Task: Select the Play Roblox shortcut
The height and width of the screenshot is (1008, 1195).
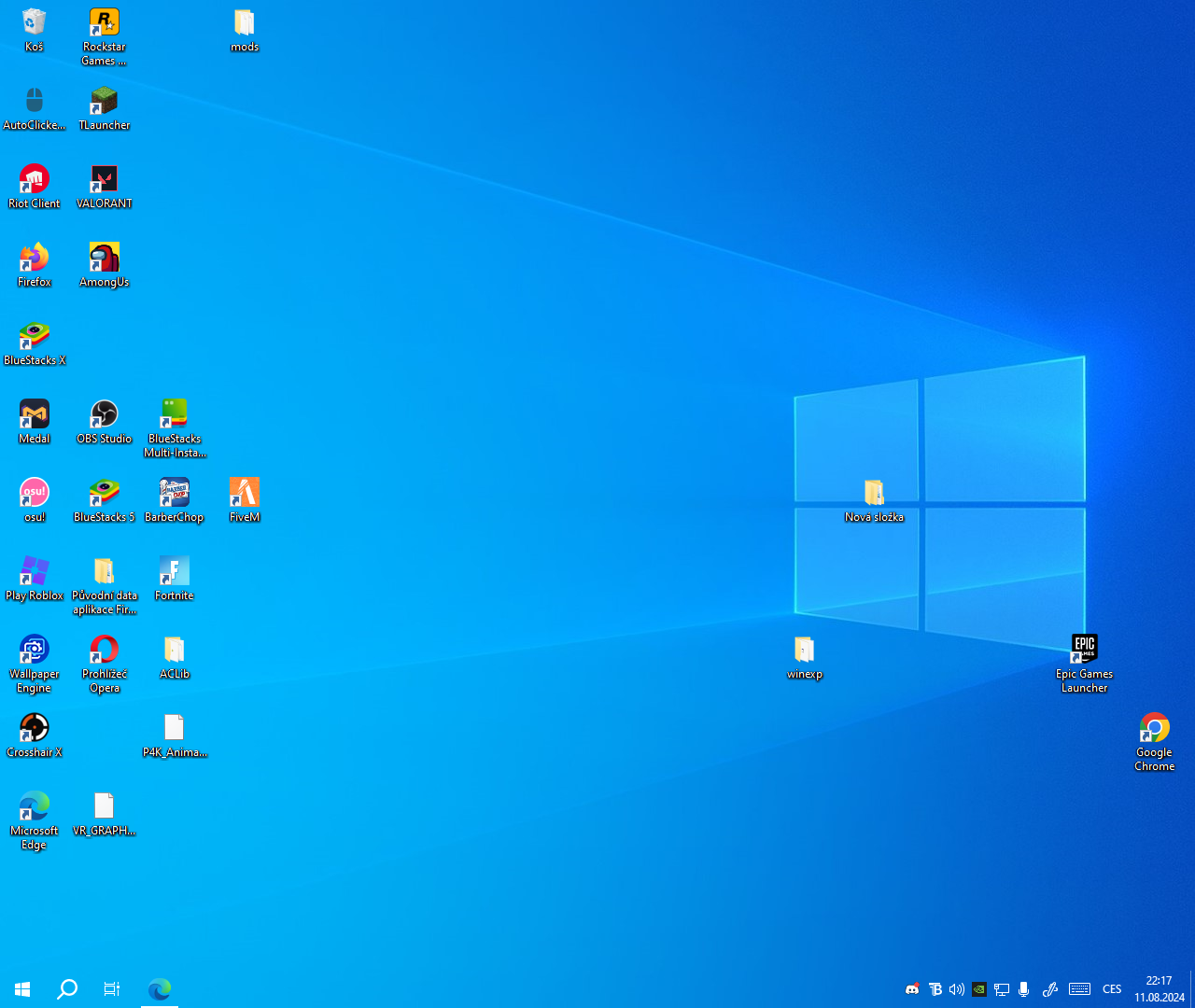Action: [x=35, y=579]
